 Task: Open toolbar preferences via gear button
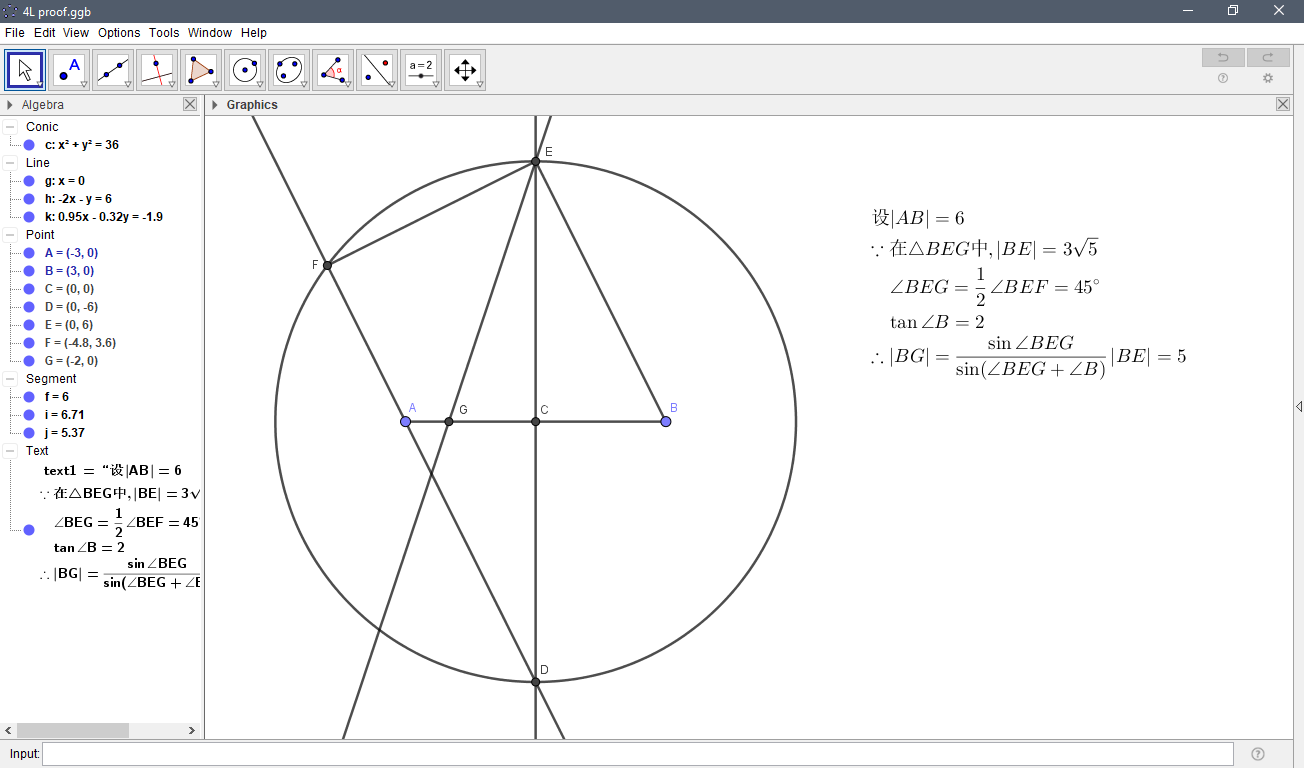1268,78
